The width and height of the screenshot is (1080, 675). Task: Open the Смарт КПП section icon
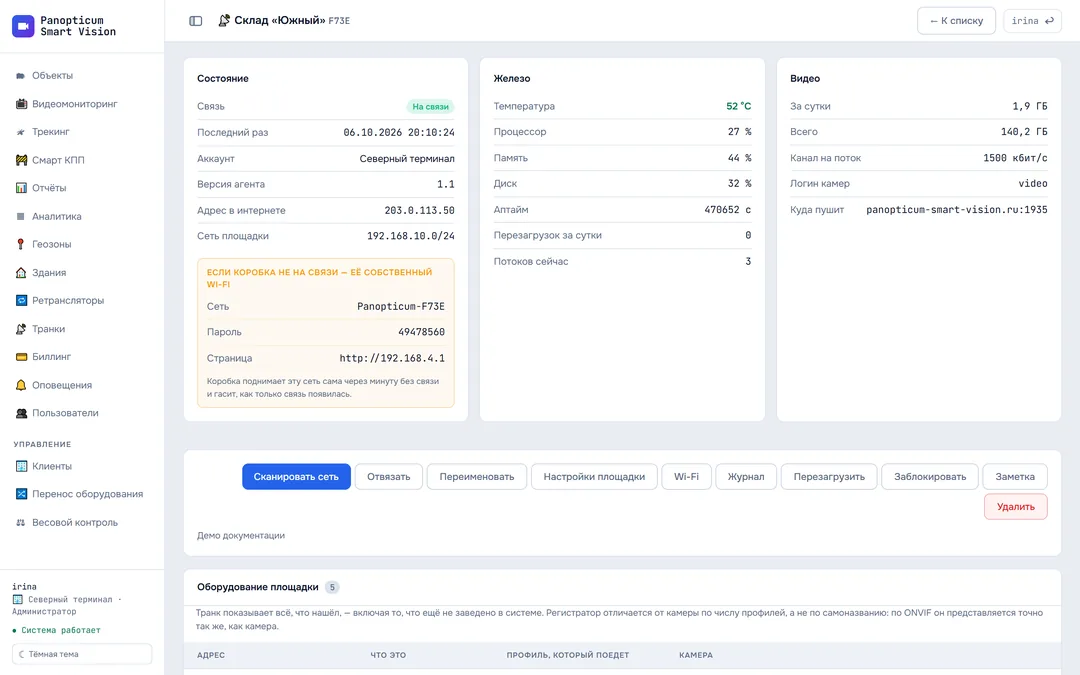click(x=21, y=160)
